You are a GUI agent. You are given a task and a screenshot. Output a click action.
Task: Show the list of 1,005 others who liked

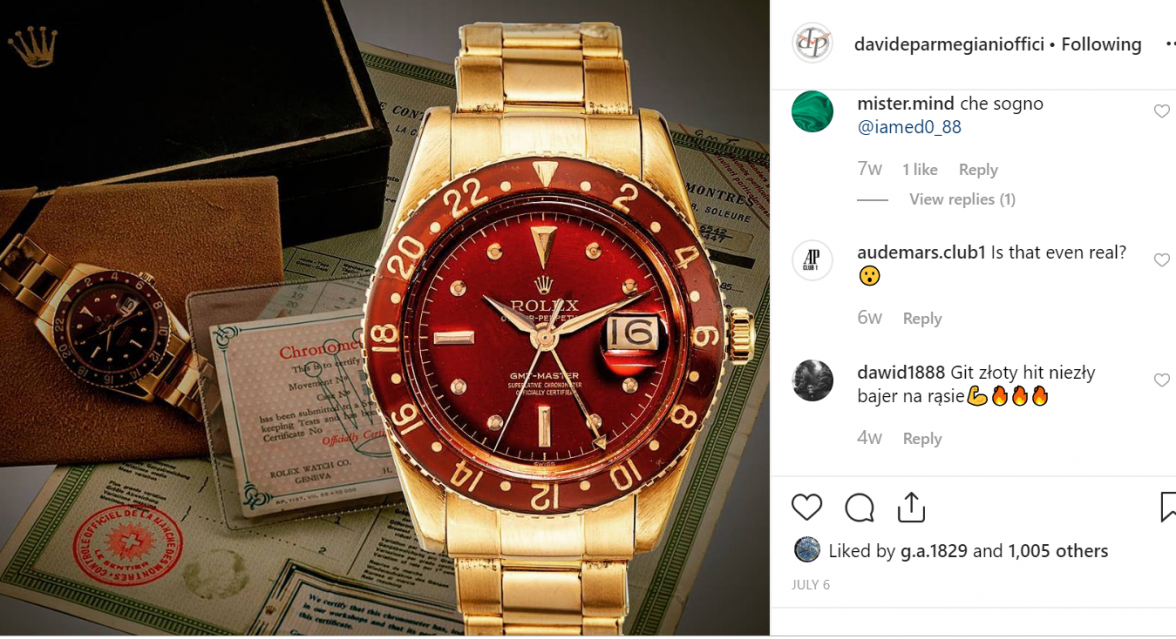1058,550
